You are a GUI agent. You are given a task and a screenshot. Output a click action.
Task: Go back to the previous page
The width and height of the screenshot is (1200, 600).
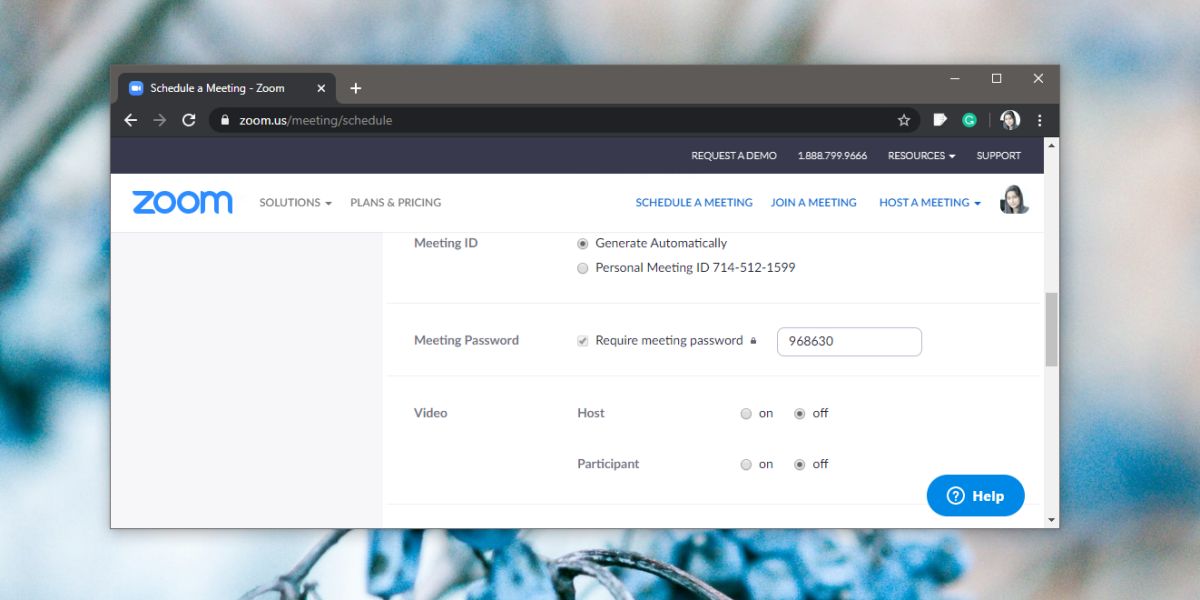point(131,120)
